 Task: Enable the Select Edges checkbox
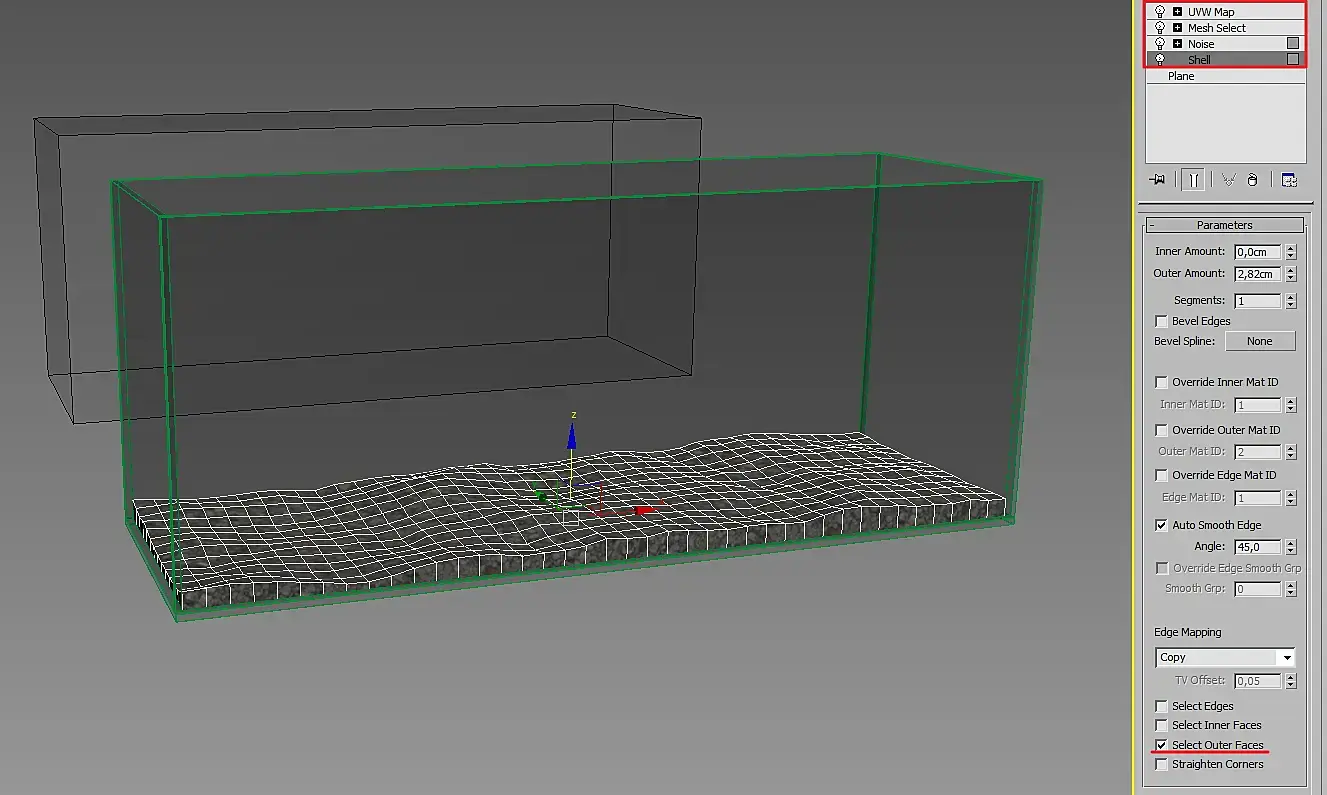tap(1161, 706)
